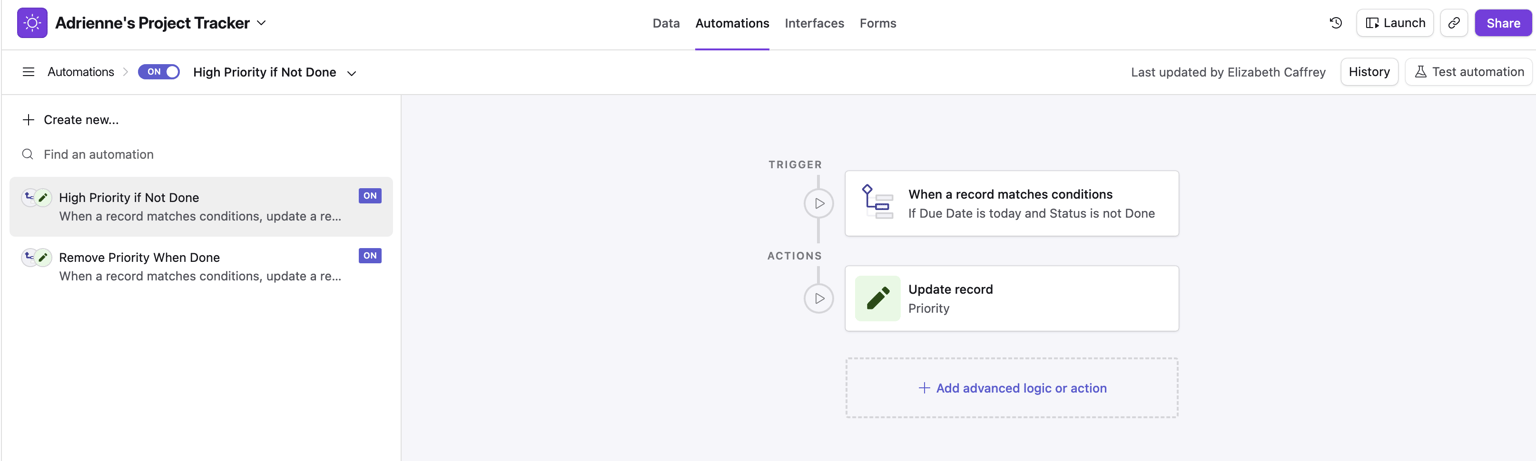Image resolution: width=1536 pixels, height=461 pixels.
Task: Click ON badge for High Priority if Not Done
Action: click(370, 196)
